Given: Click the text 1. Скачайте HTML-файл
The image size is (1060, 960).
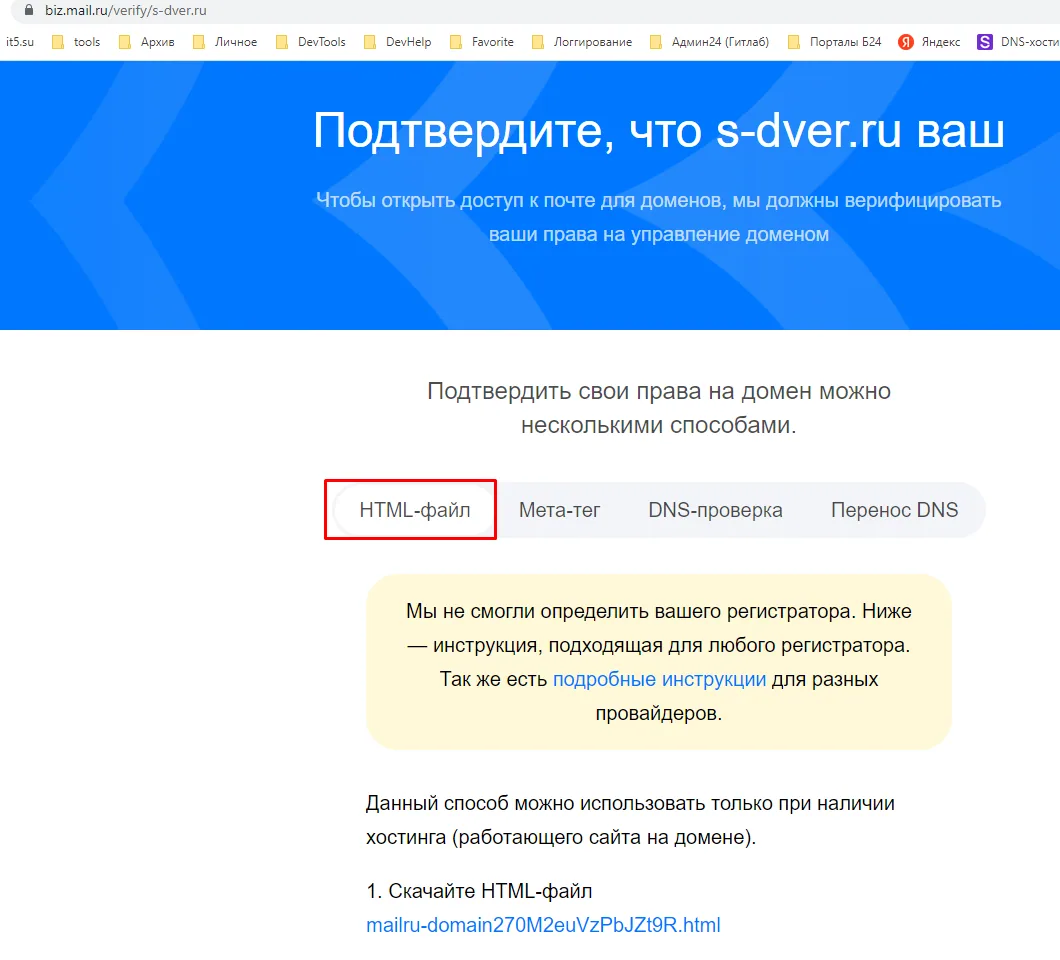Looking at the screenshot, I should click(x=479, y=891).
